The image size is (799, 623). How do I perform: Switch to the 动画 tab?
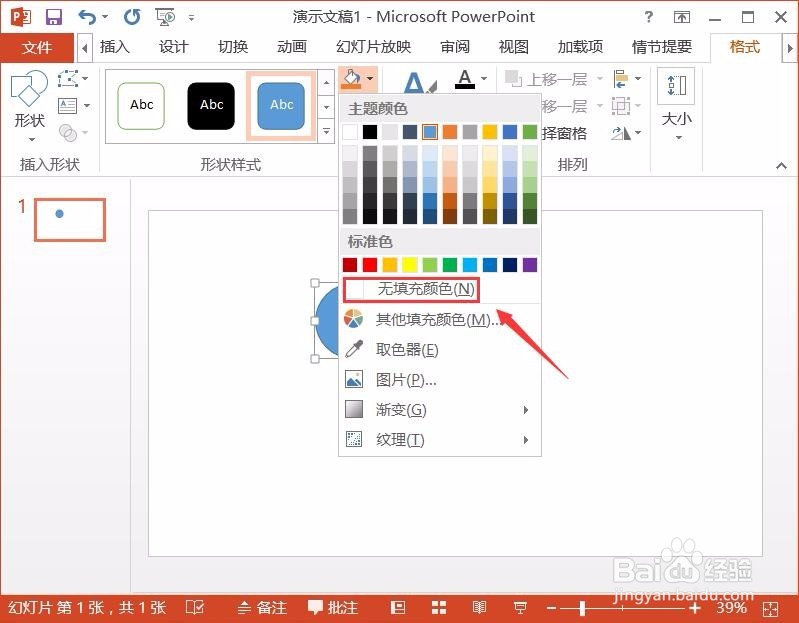292,47
